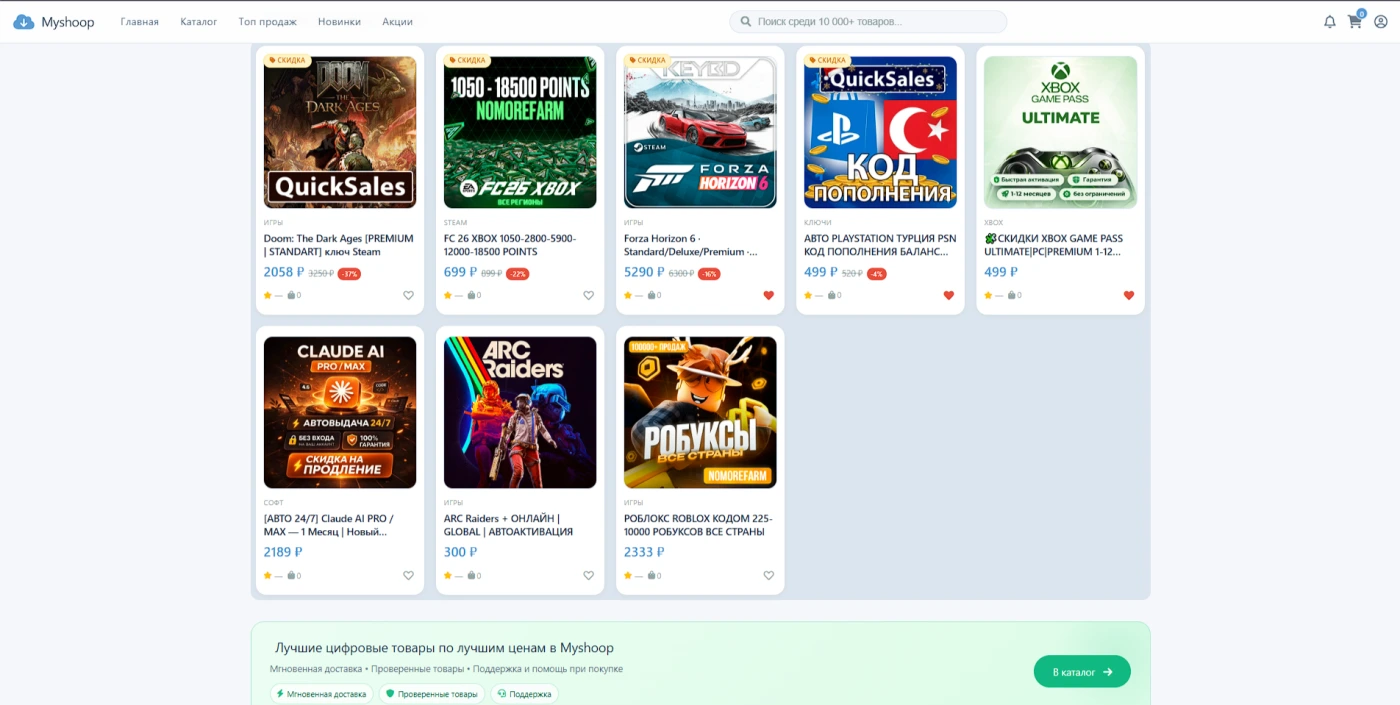Open the Акции menu item
Screen dimensions: 1400x705
click(397, 22)
